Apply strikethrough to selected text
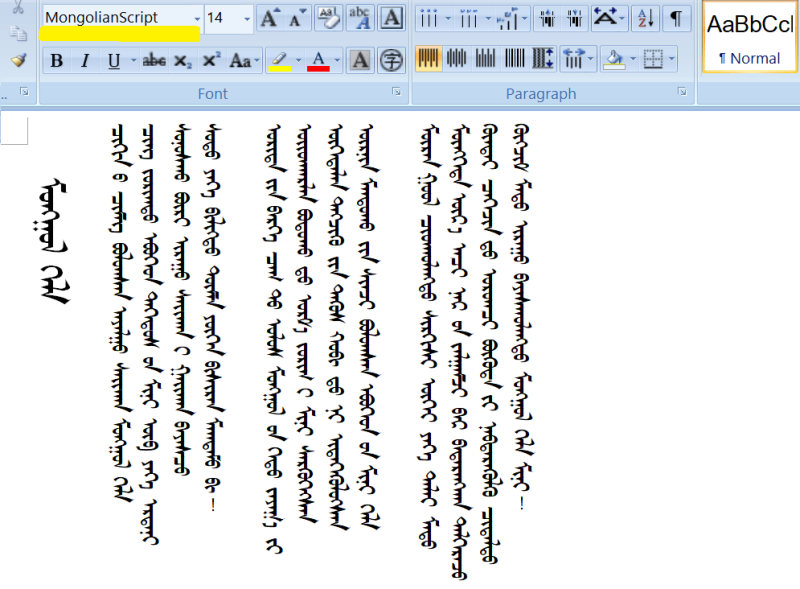 coord(152,60)
